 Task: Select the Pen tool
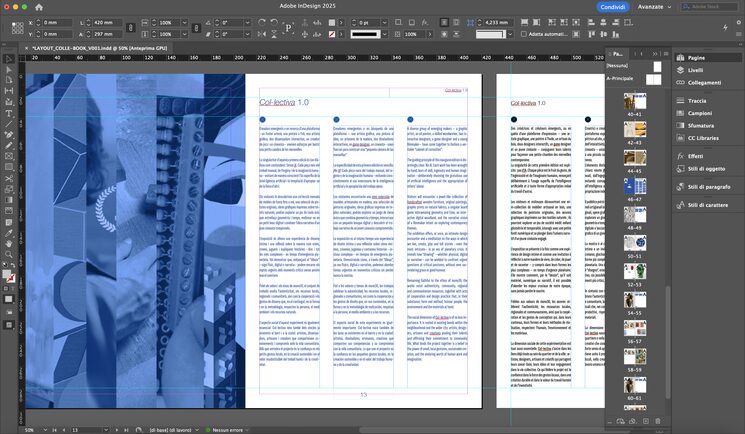pyautogui.click(x=9, y=135)
